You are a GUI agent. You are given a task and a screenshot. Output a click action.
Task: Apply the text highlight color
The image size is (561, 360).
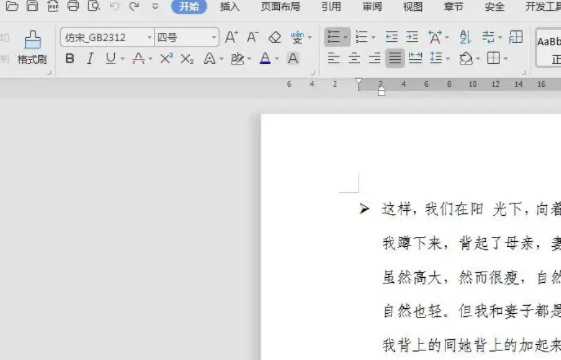coord(237,58)
